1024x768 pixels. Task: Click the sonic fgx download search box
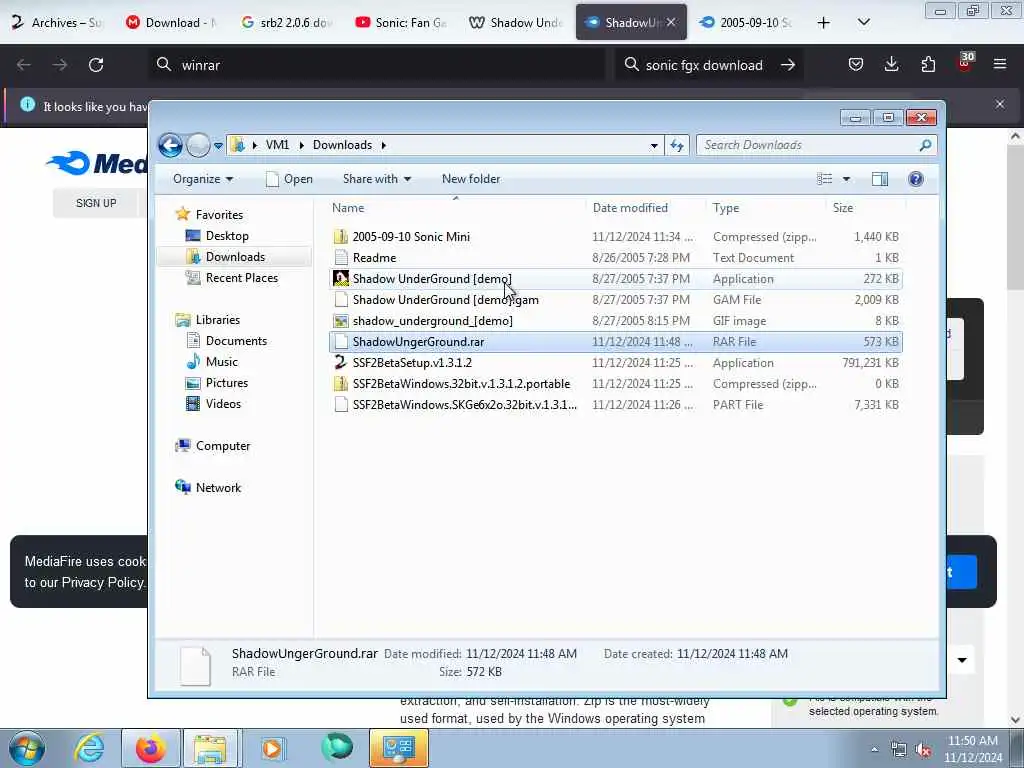(709, 65)
